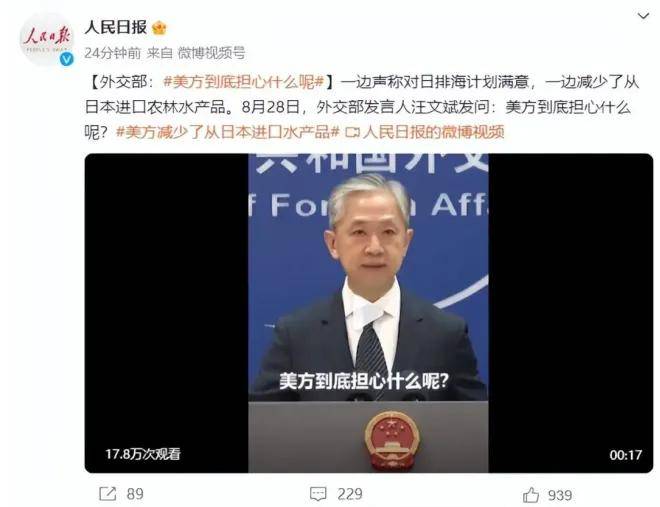The image size is (660, 507).
Task: Click the 人民日报 profile avatar
Action: pos(47,39)
